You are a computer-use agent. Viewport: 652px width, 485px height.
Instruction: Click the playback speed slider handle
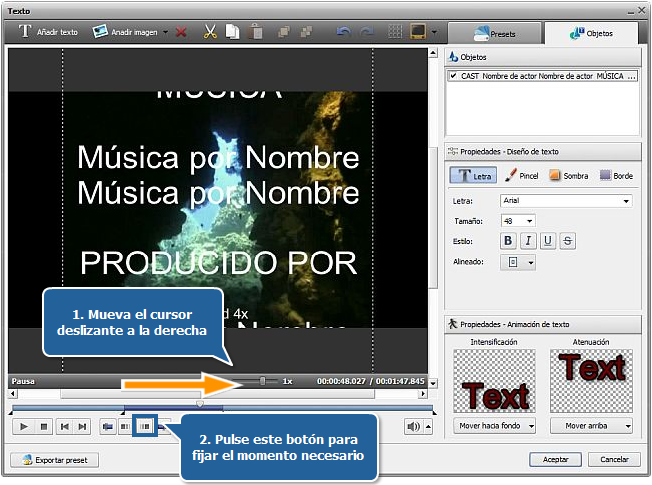tap(263, 381)
